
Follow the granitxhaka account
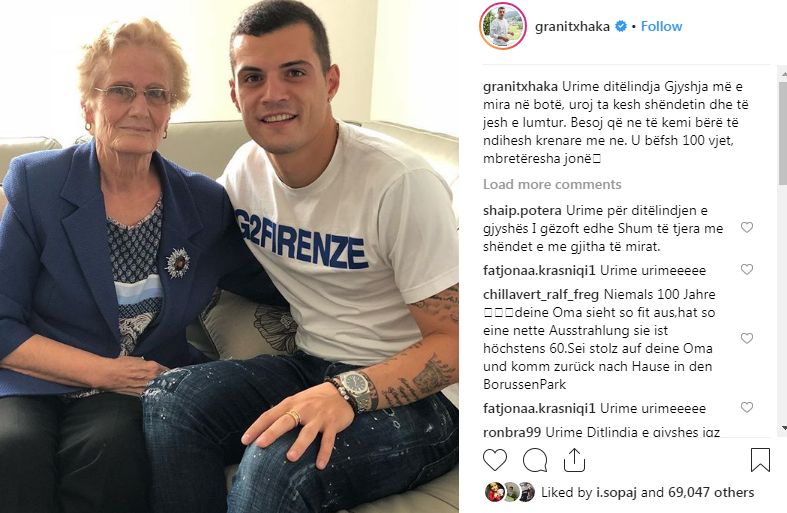tap(662, 26)
